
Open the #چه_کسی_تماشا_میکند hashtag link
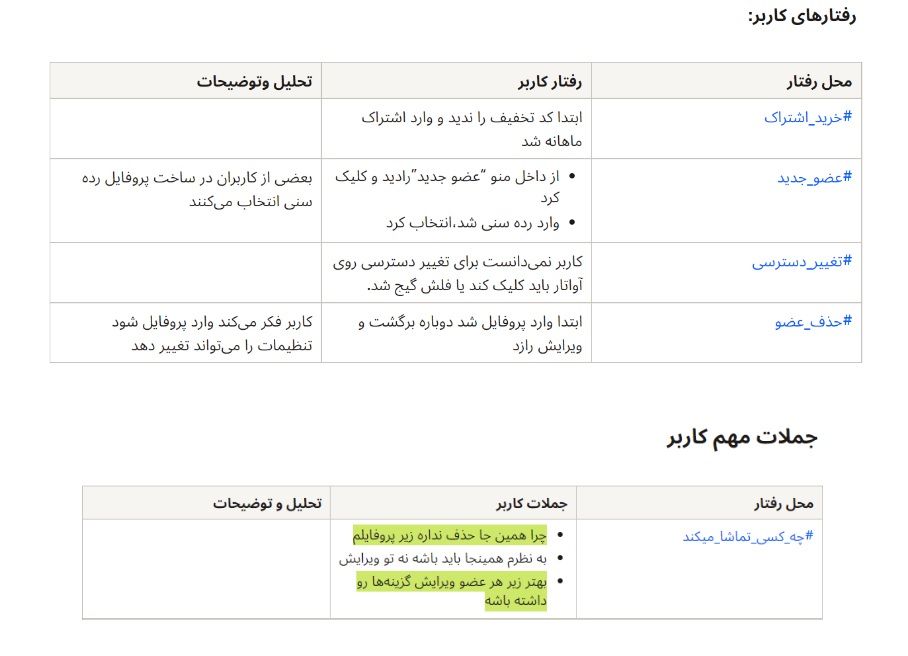tap(748, 536)
